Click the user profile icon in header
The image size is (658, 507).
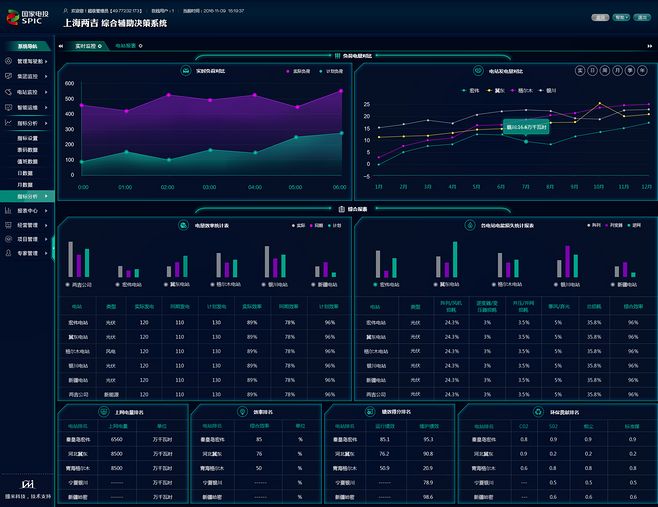[65, 10]
